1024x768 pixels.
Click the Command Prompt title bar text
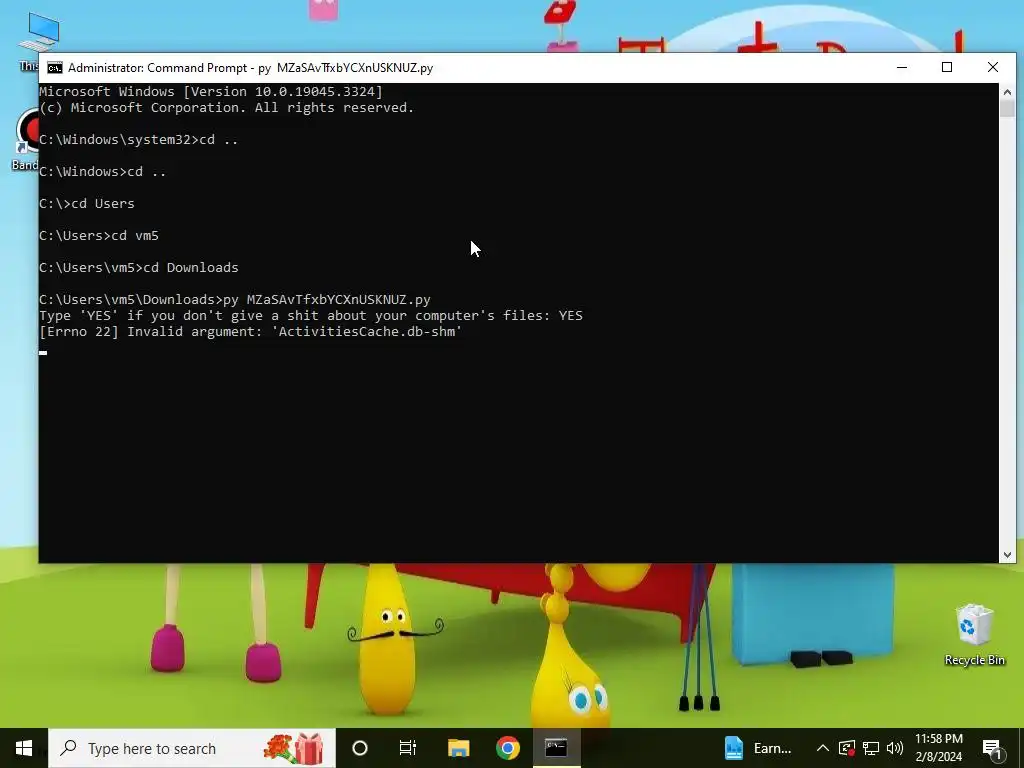(250, 68)
